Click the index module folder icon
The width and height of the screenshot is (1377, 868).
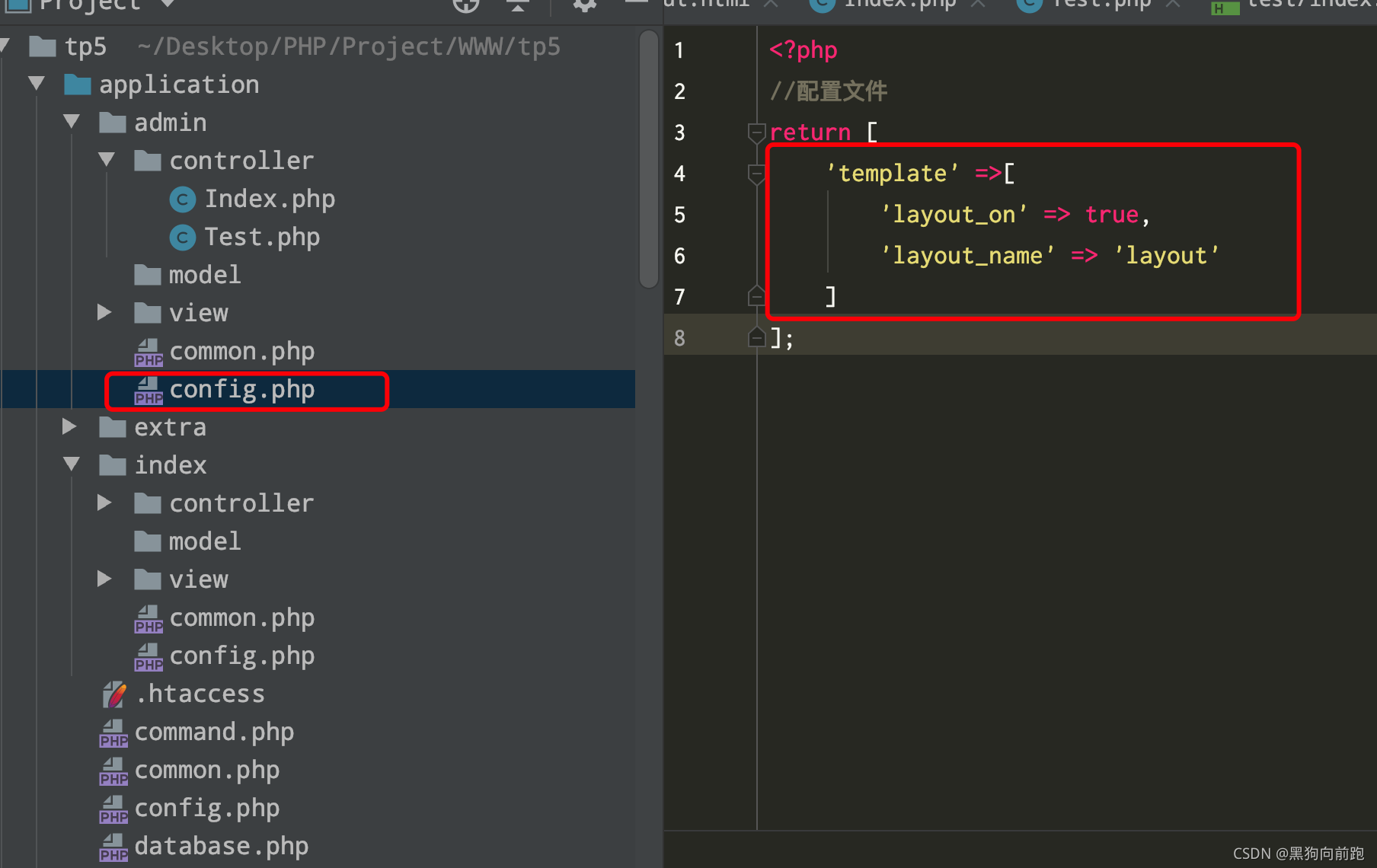tap(113, 465)
